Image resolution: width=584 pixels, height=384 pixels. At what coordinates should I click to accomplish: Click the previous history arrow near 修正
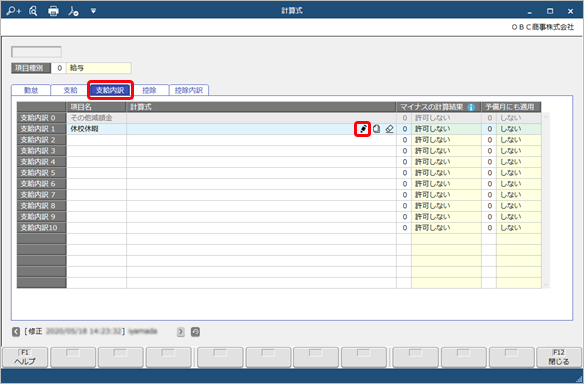click(x=16, y=331)
